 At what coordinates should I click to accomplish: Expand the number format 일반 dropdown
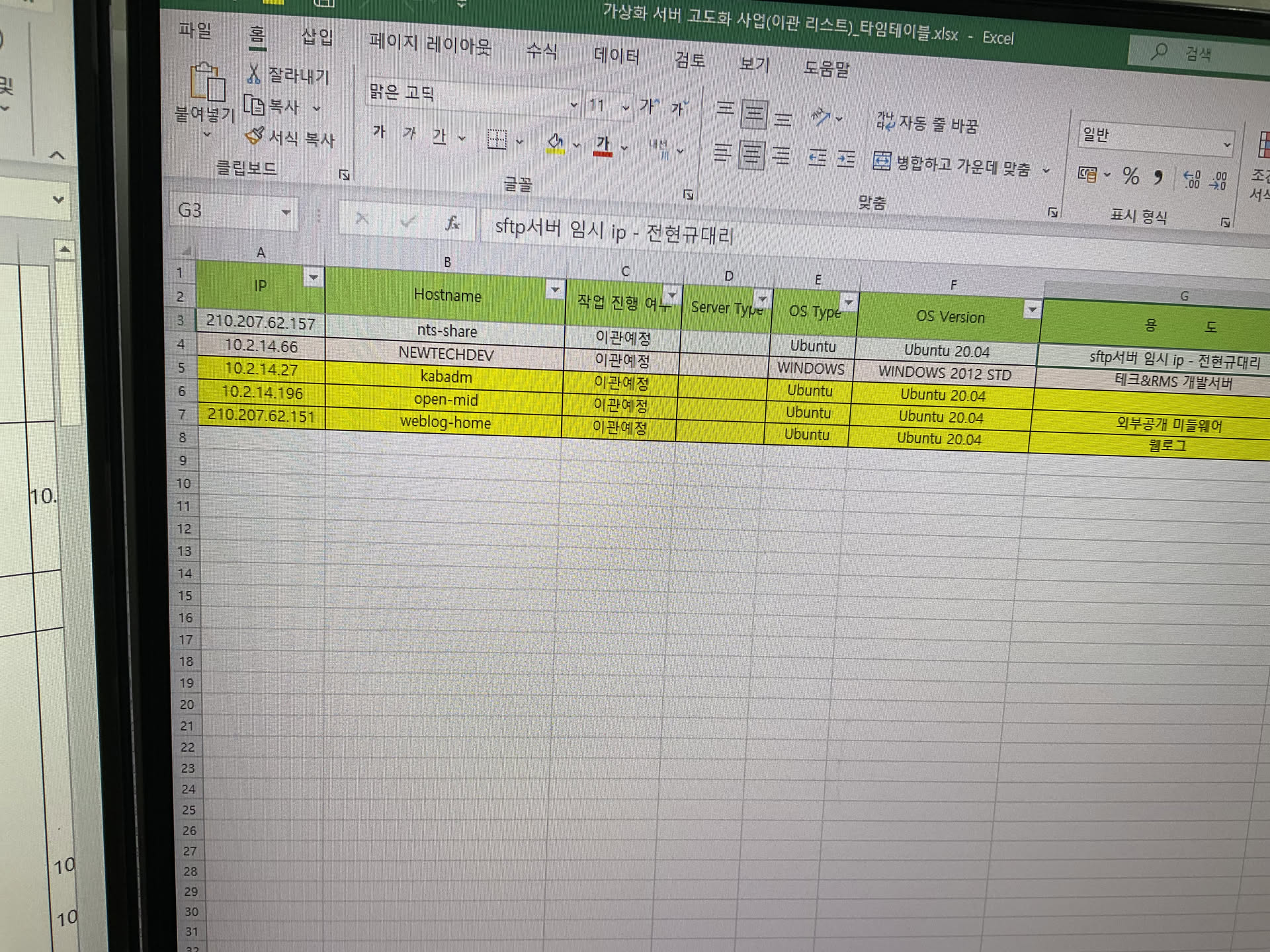click(1227, 144)
